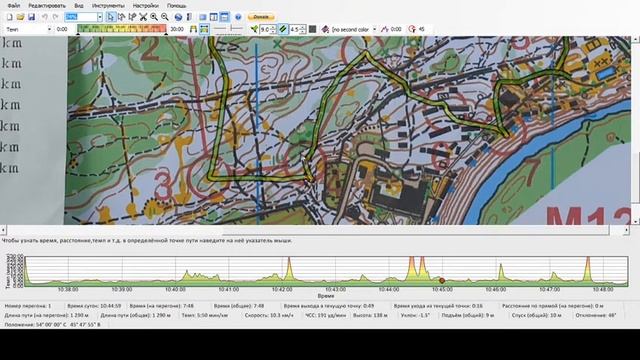Click the Undo arrow icon
Image resolution: width=640 pixels, height=360 pixels.
(44, 17)
